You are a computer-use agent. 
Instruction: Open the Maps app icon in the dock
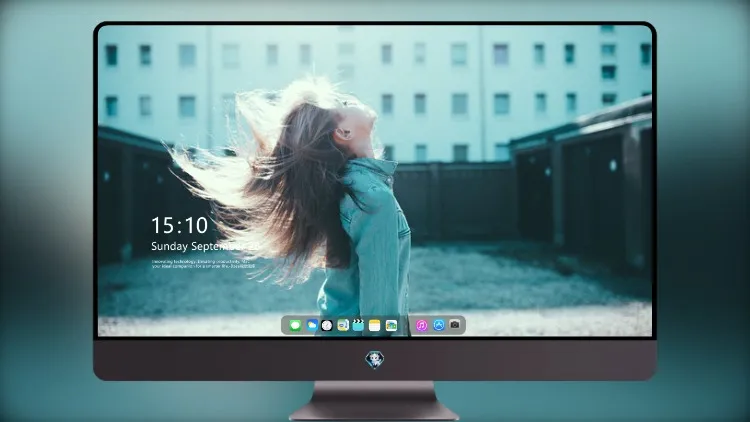[342, 325]
